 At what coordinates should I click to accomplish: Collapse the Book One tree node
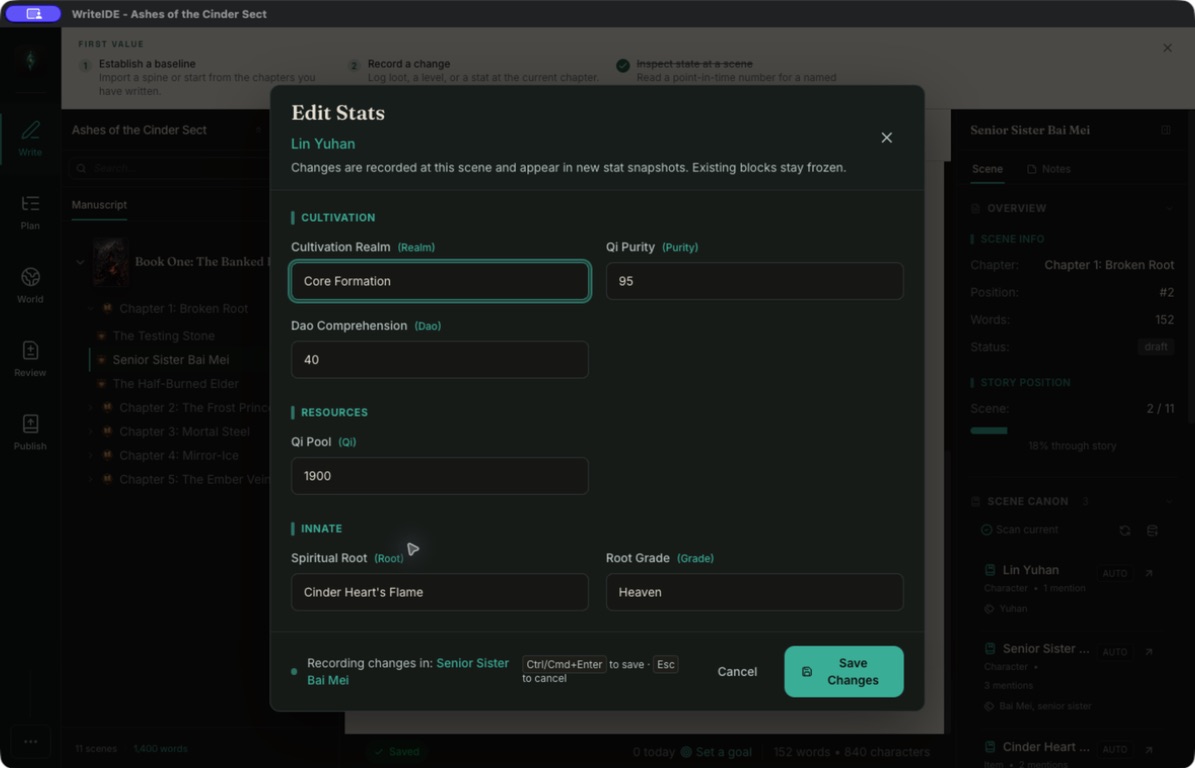80,262
